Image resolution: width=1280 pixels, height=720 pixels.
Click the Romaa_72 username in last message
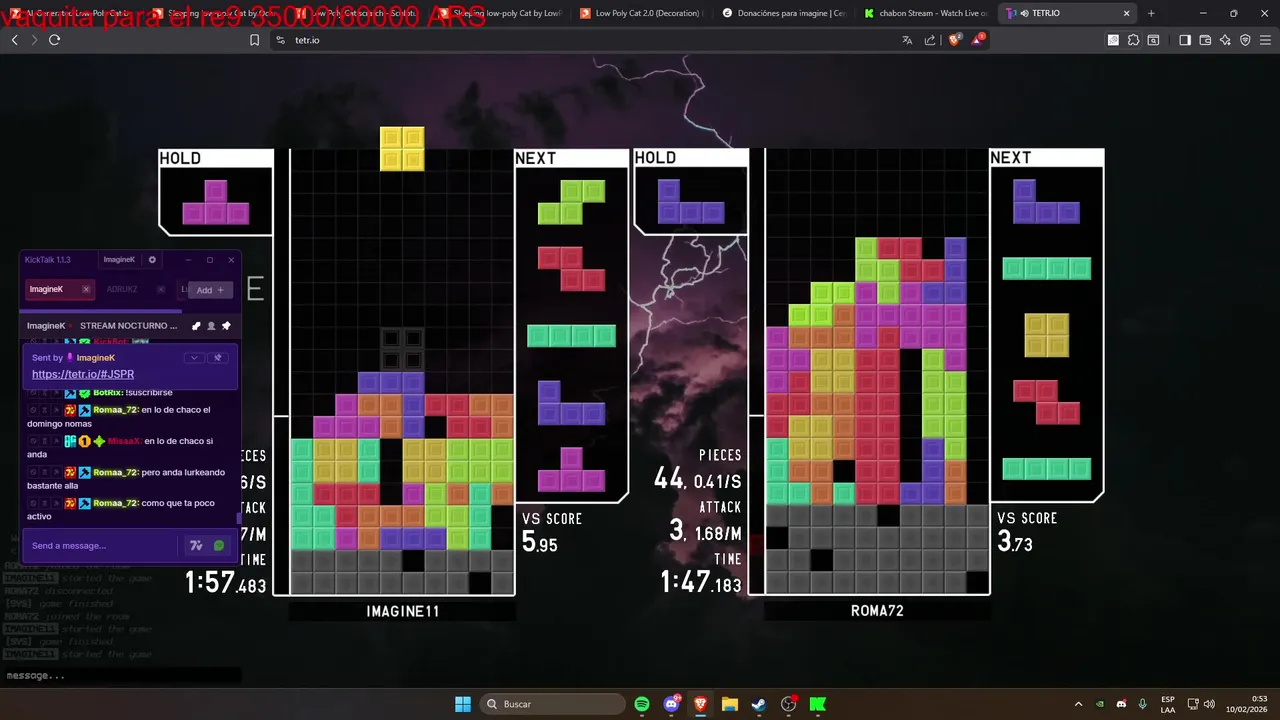click(115, 503)
